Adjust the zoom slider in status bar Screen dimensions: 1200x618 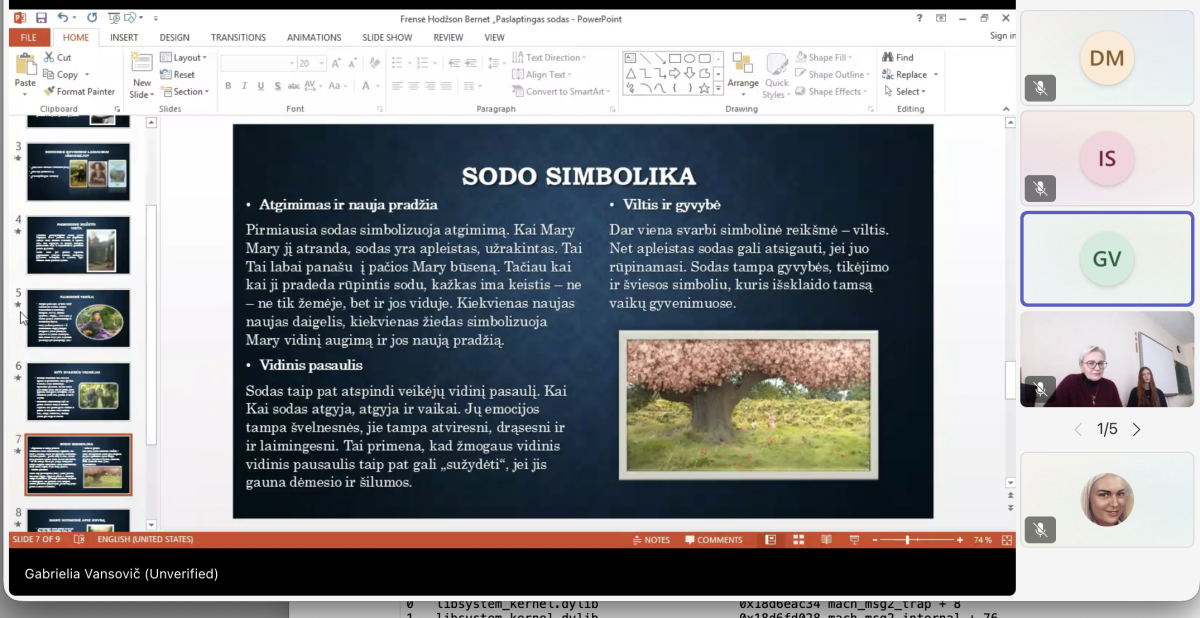click(x=908, y=540)
